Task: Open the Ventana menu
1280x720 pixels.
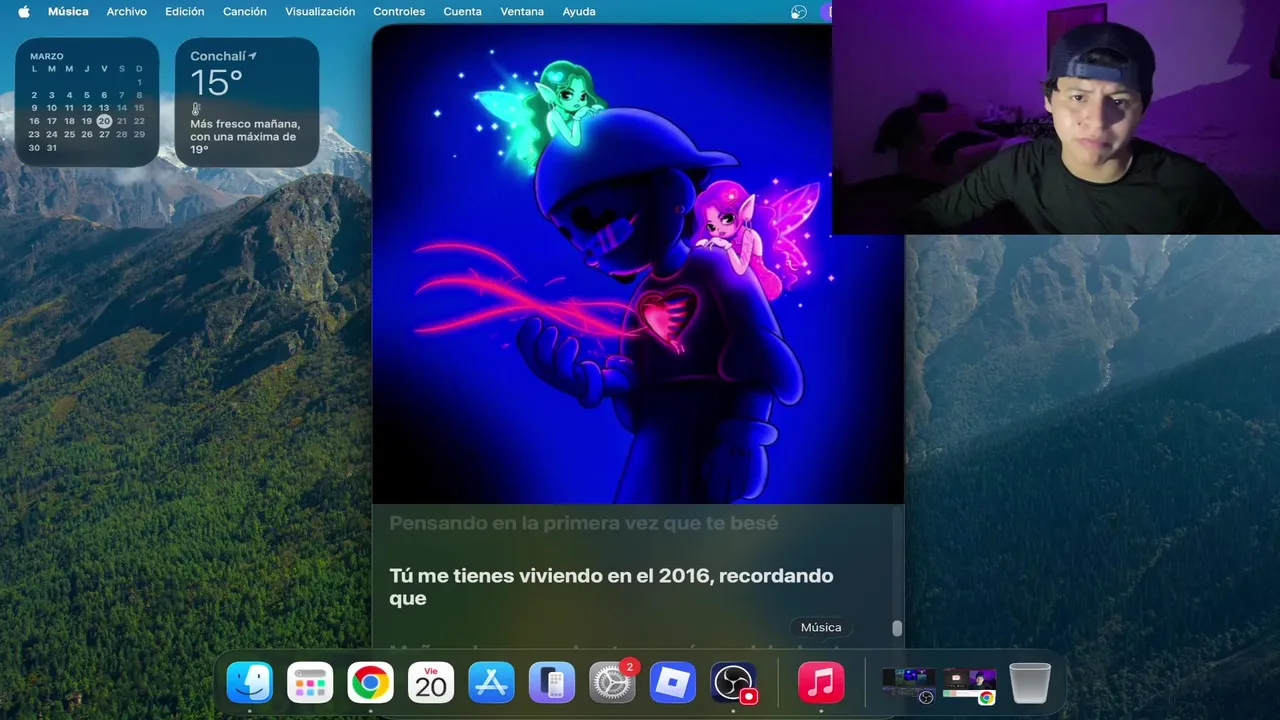Action: pyautogui.click(x=522, y=12)
